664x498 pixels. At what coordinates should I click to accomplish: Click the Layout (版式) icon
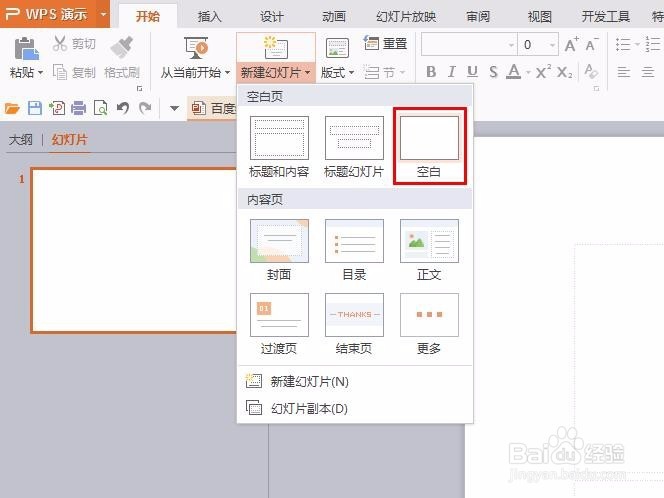pos(337,48)
